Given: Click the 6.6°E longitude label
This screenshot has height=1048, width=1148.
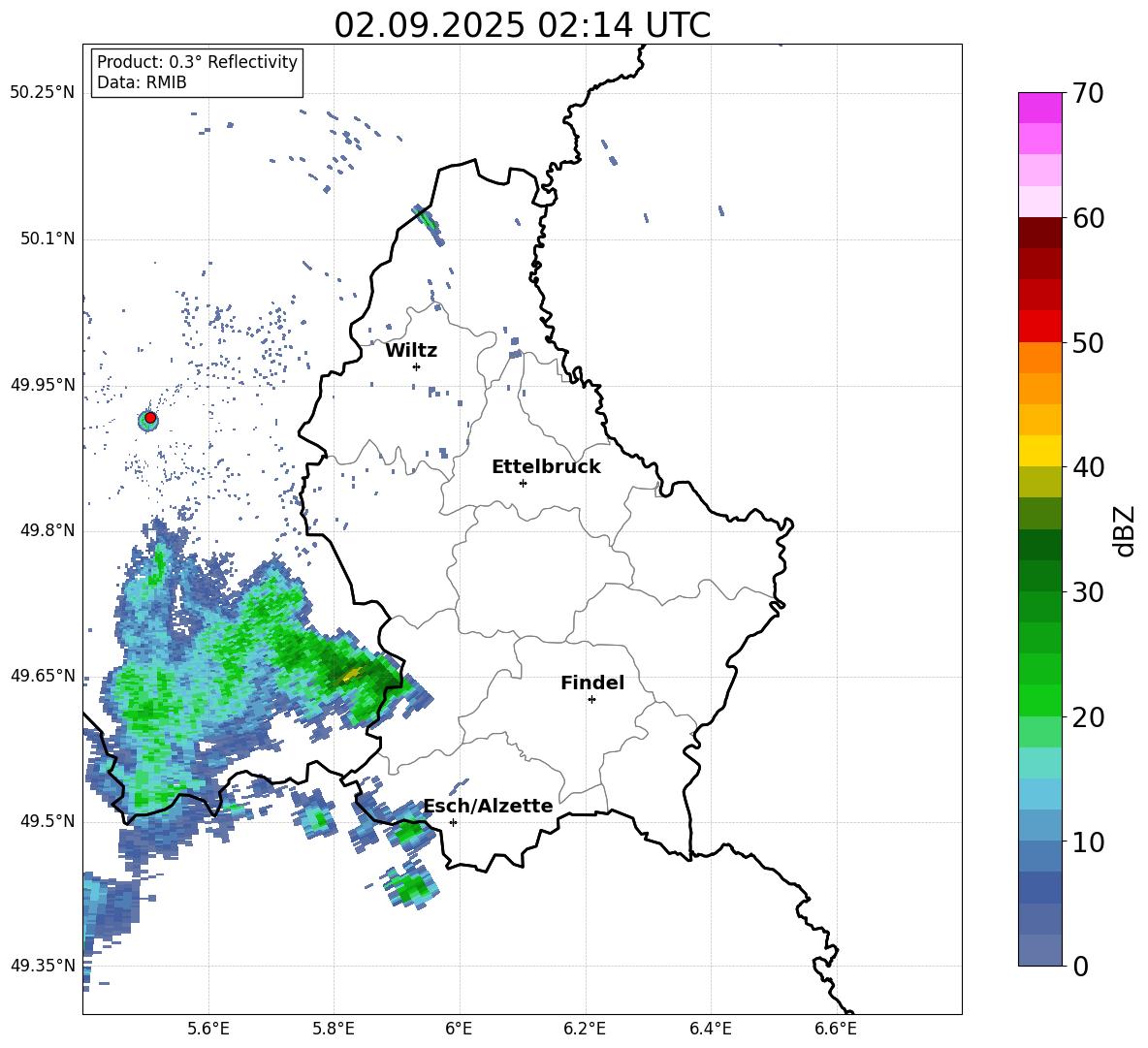Looking at the screenshot, I should 836,1029.
